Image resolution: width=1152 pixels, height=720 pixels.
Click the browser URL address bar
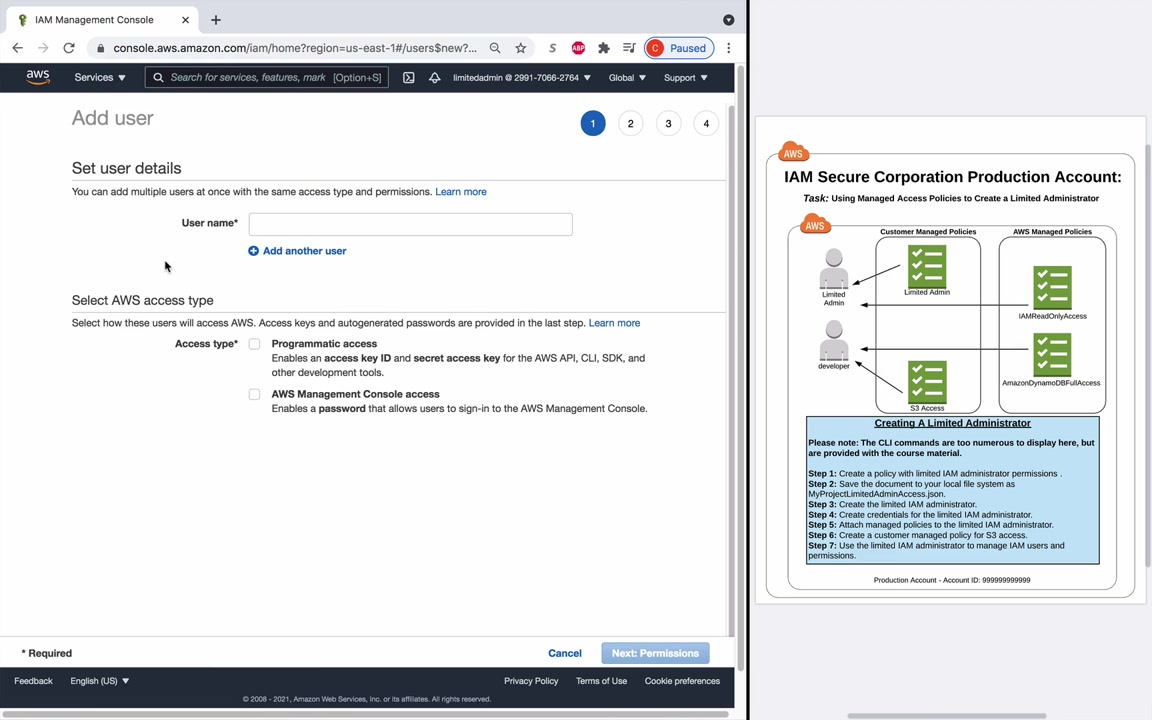click(x=295, y=48)
